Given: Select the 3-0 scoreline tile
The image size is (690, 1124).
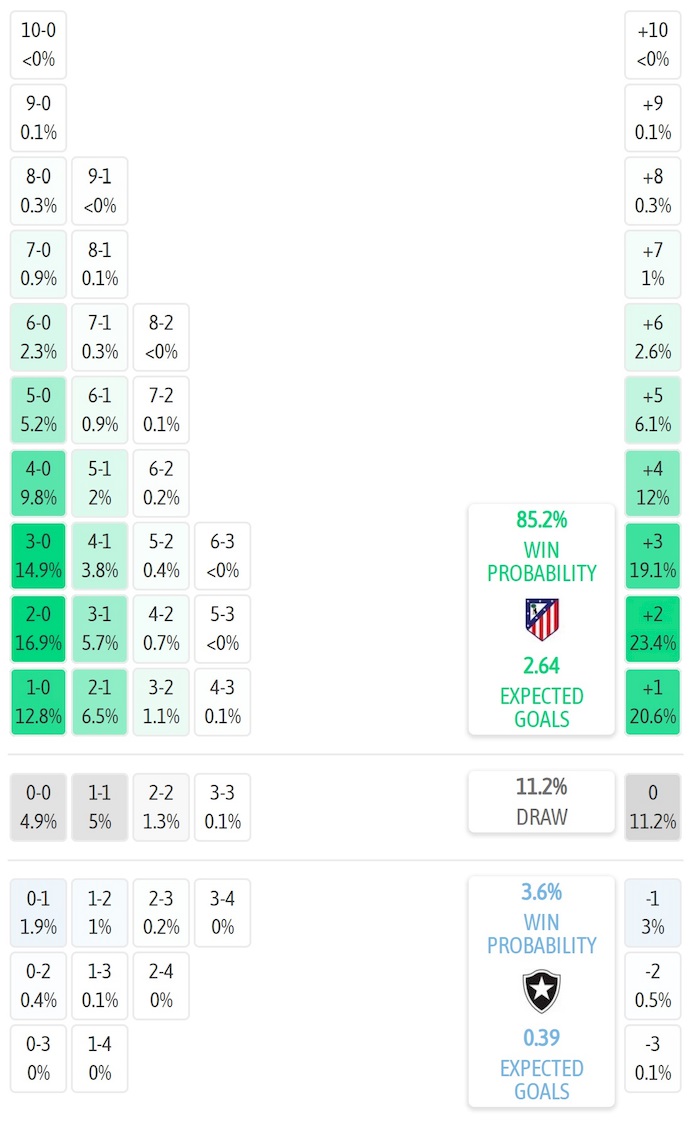Looking at the screenshot, I should [x=38, y=556].
